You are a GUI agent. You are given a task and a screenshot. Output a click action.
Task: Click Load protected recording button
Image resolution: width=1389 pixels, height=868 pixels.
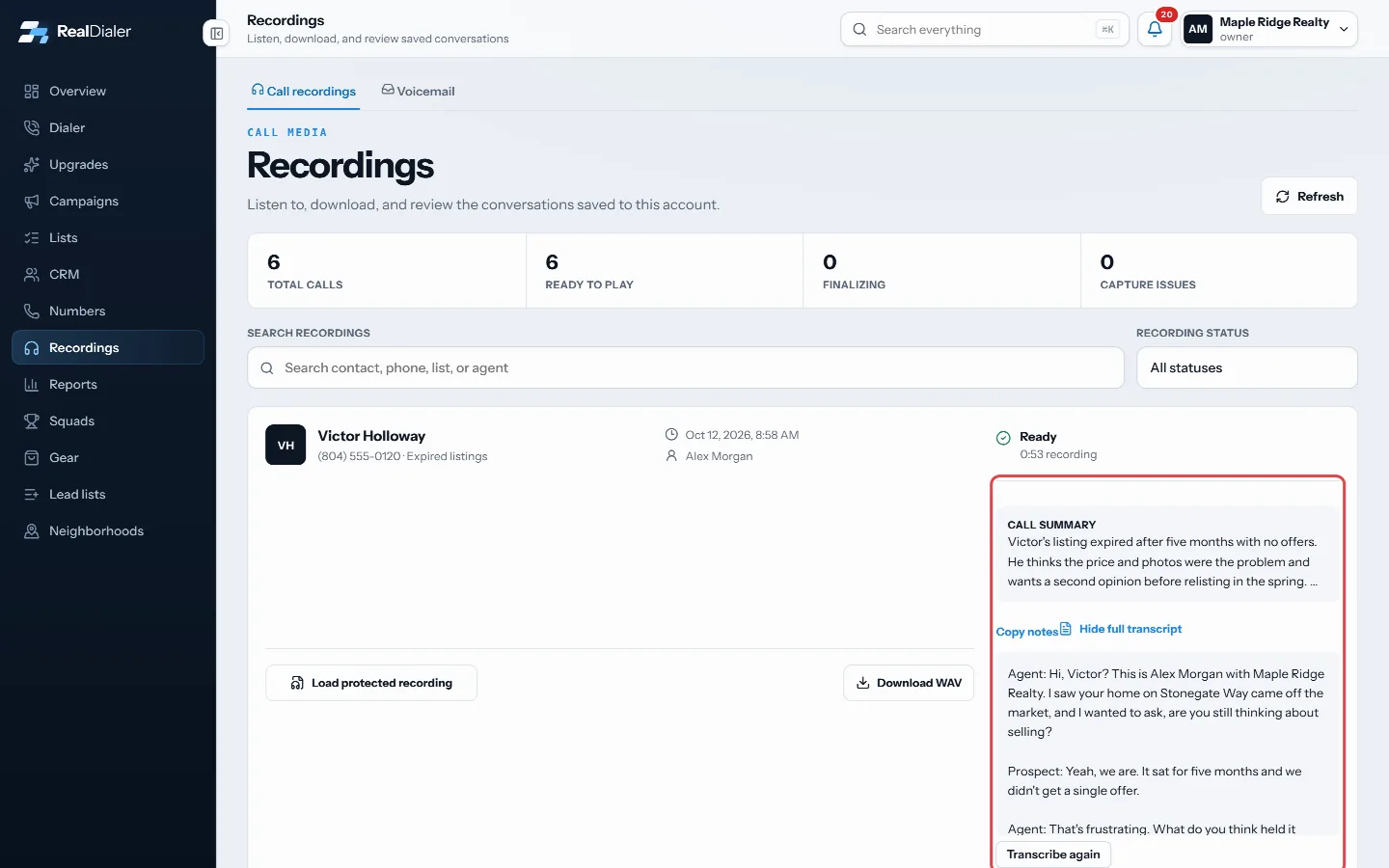tap(371, 683)
